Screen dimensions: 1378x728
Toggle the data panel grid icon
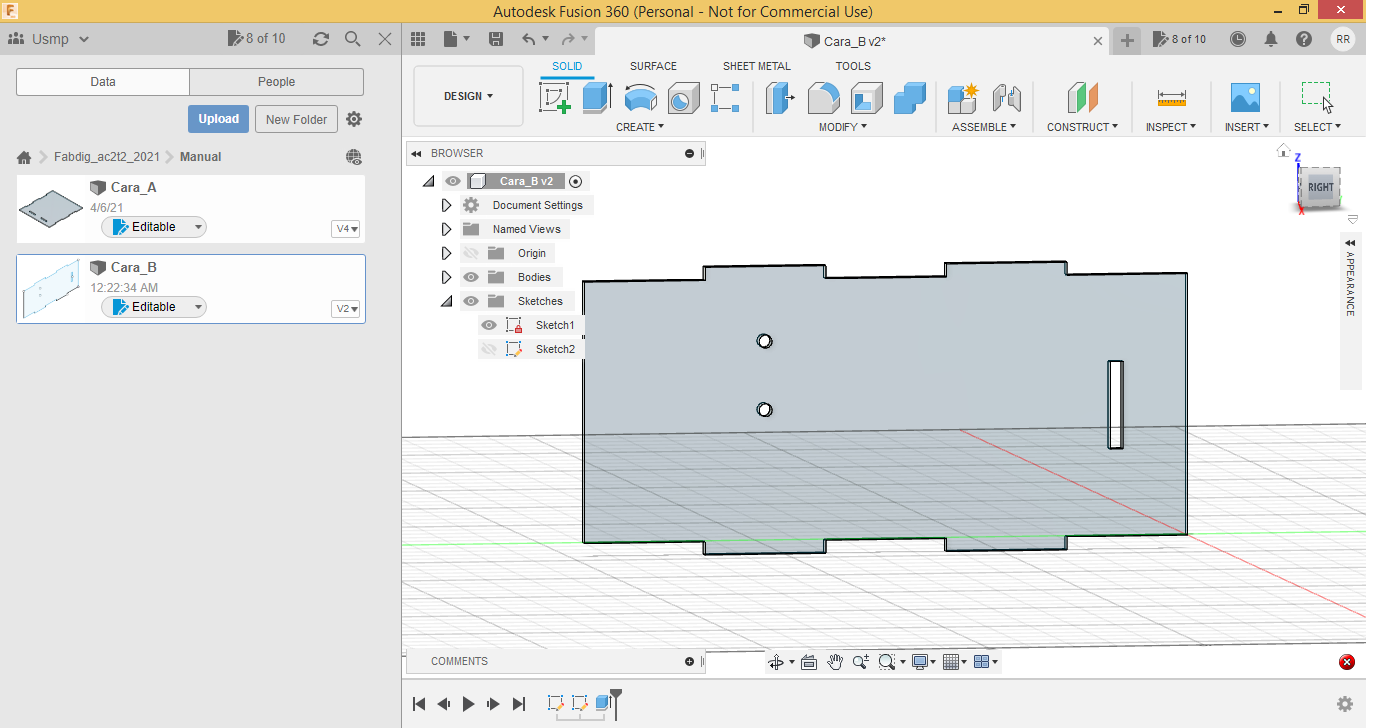pyautogui.click(x=418, y=39)
